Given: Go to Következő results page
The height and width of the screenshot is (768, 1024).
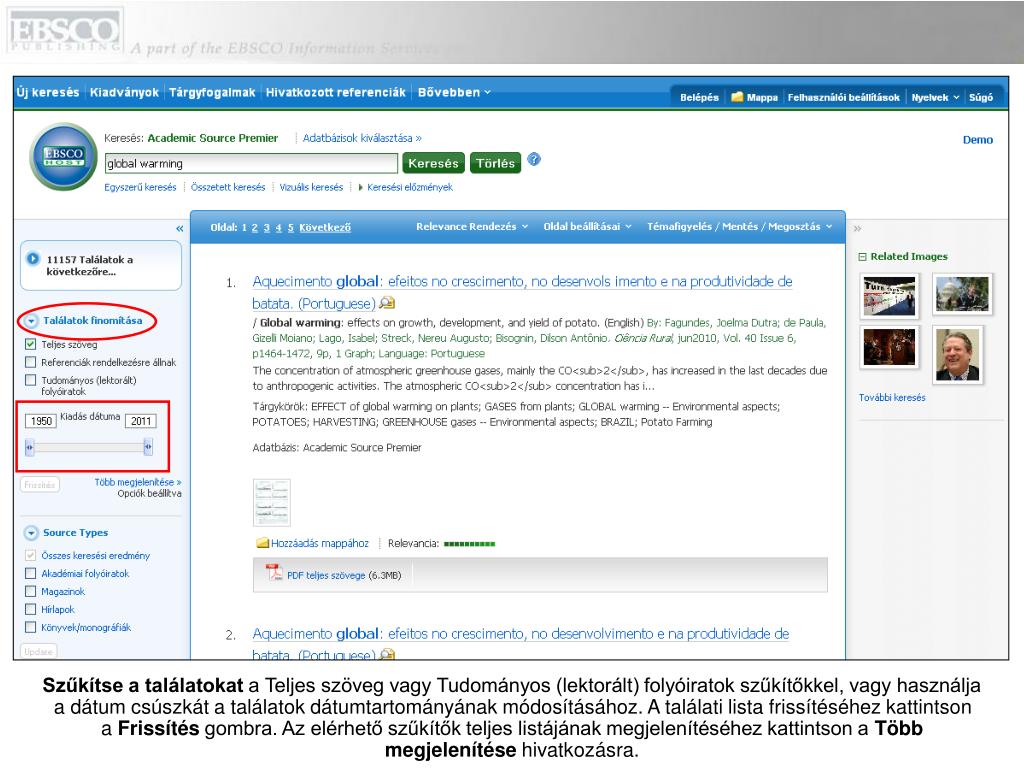Looking at the screenshot, I should [325, 227].
